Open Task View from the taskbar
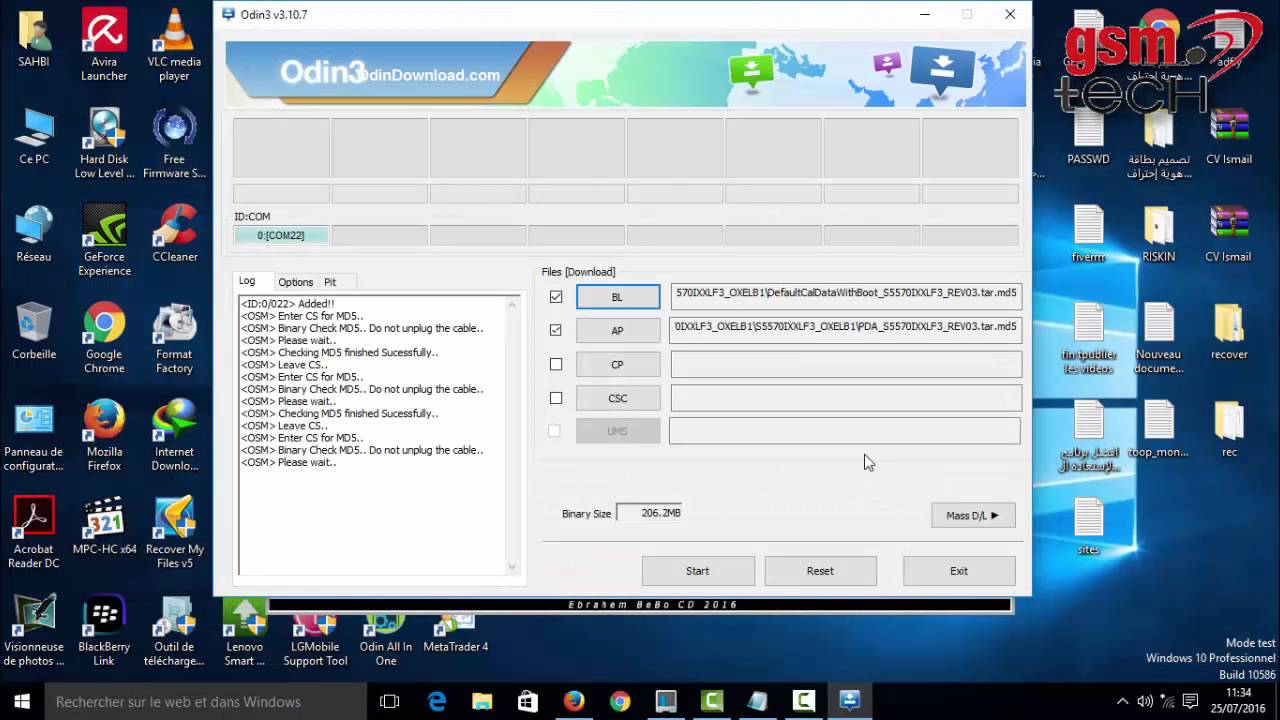Image resolution: width=1280 pixels, height=720 pixels. point(390,701)
